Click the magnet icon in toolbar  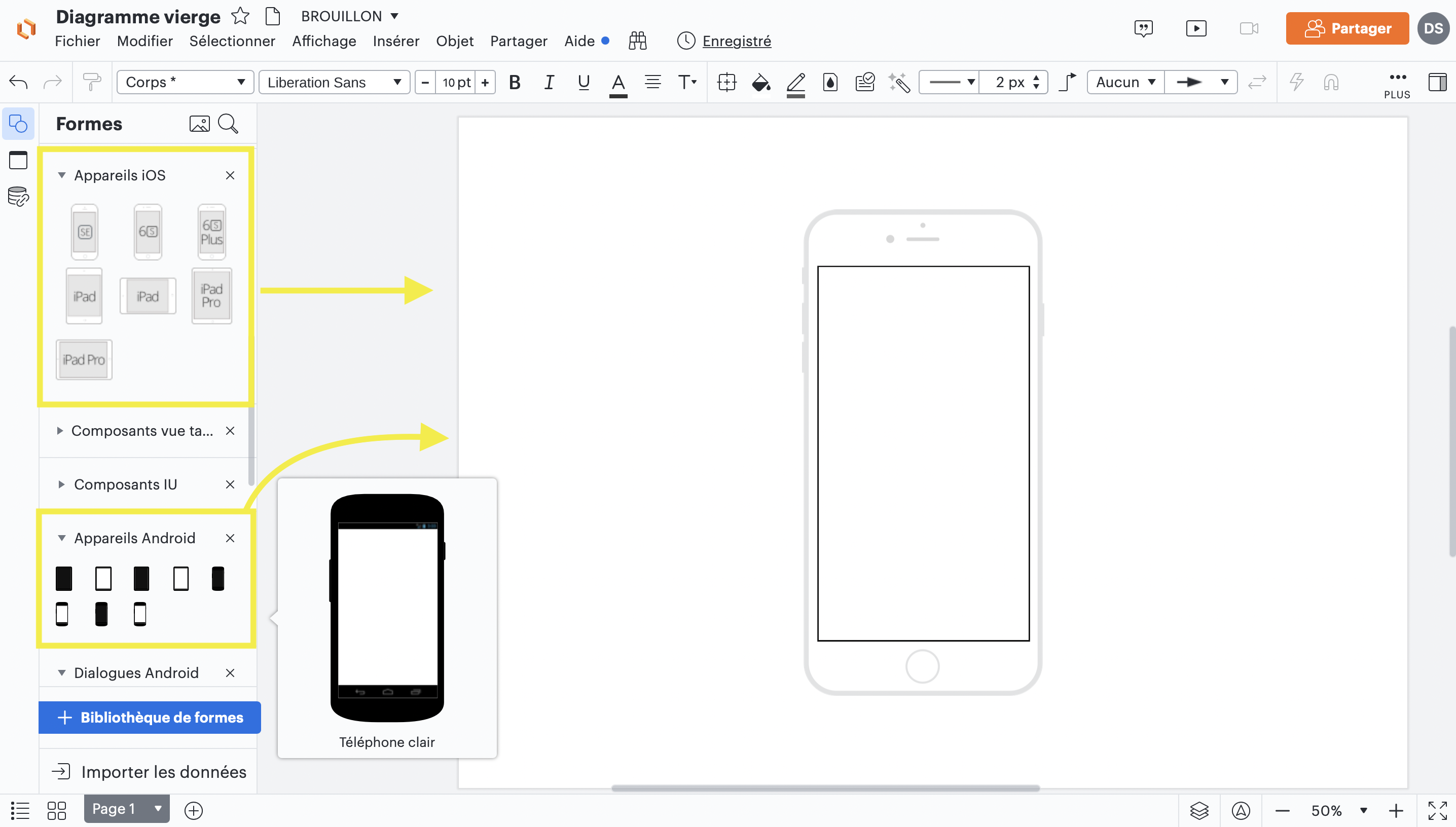tap(1331, 83)
